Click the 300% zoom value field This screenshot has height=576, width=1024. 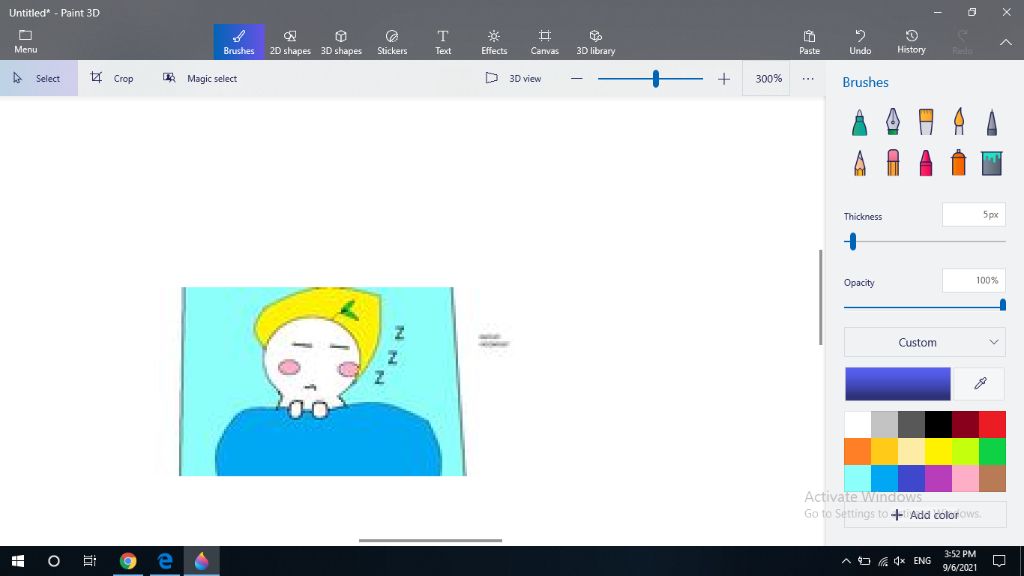(x=767, y=78)
